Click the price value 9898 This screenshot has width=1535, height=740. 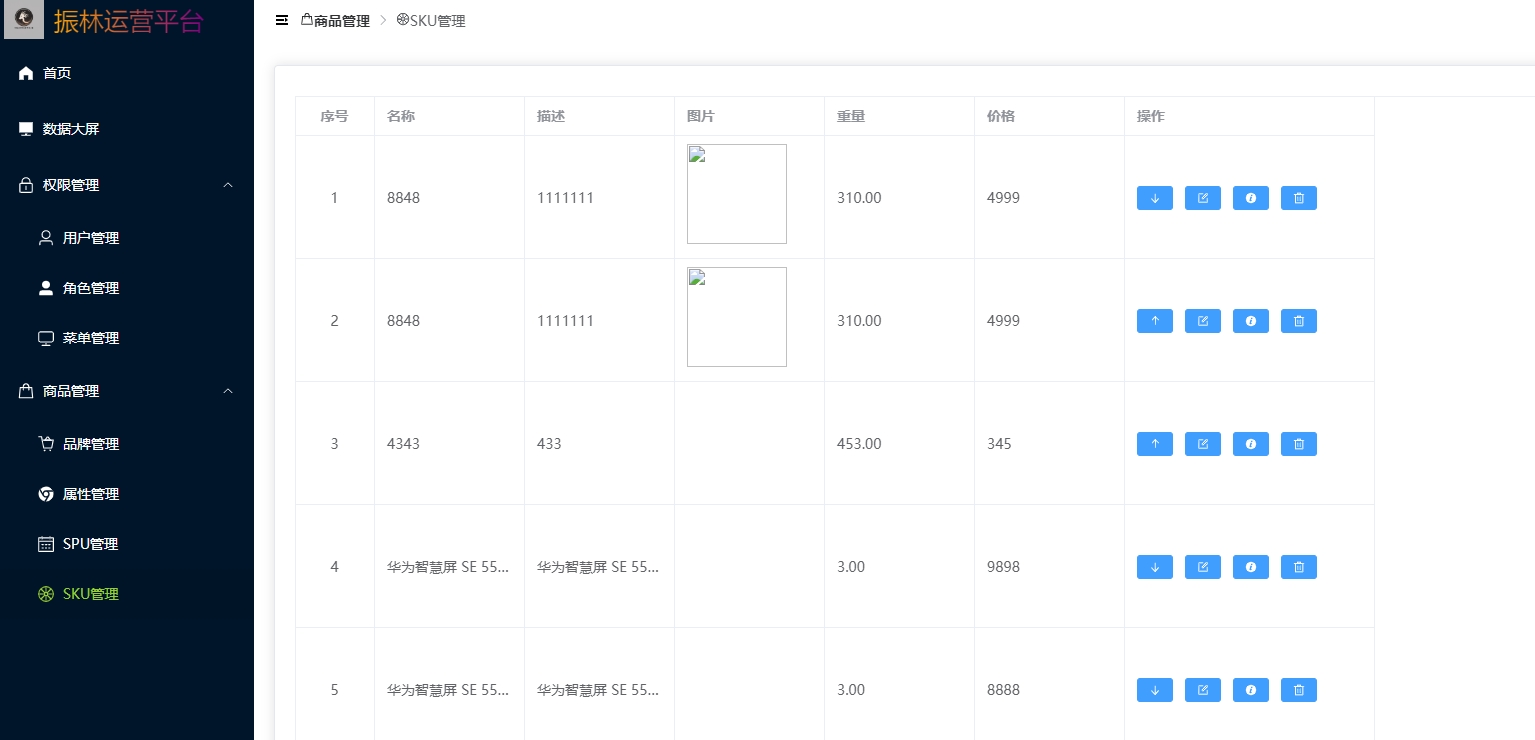(x=1003, y=567)
